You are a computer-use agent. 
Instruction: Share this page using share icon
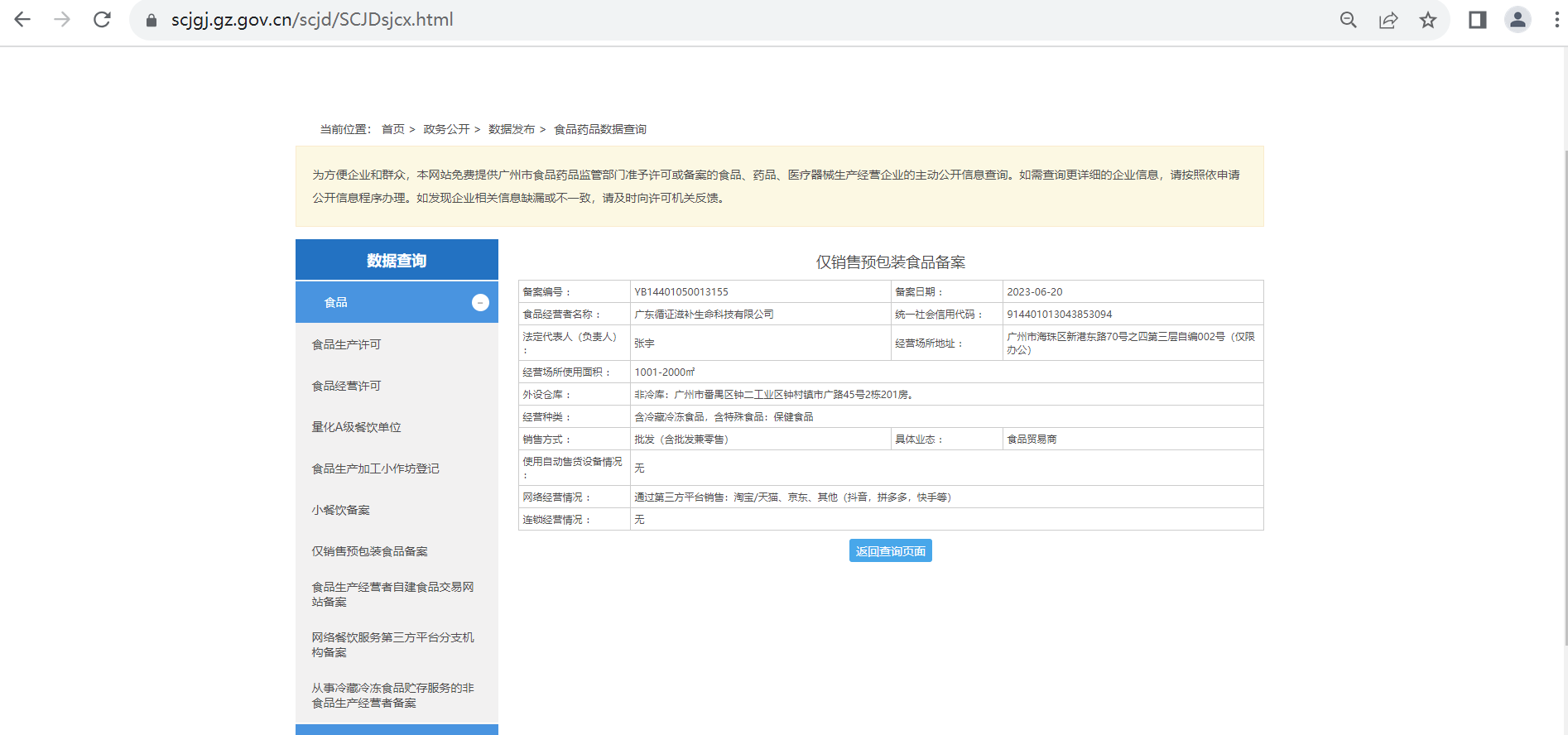pos(1388,20)
